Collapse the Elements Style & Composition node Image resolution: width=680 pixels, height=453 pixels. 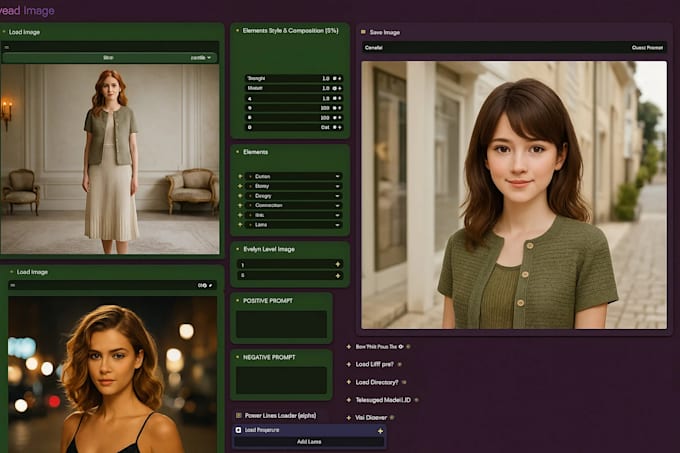tap(238, 31)
